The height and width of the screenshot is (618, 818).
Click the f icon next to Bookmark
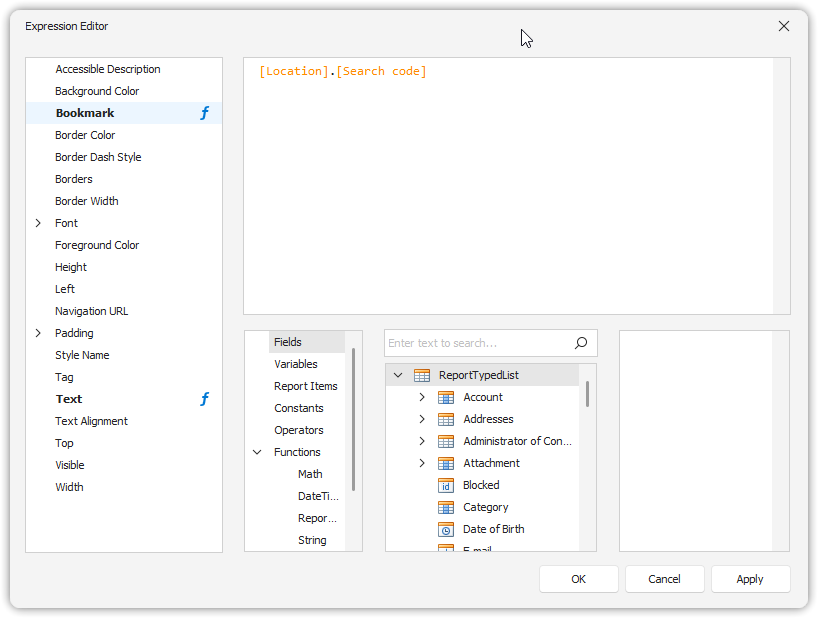click(204, 113)
